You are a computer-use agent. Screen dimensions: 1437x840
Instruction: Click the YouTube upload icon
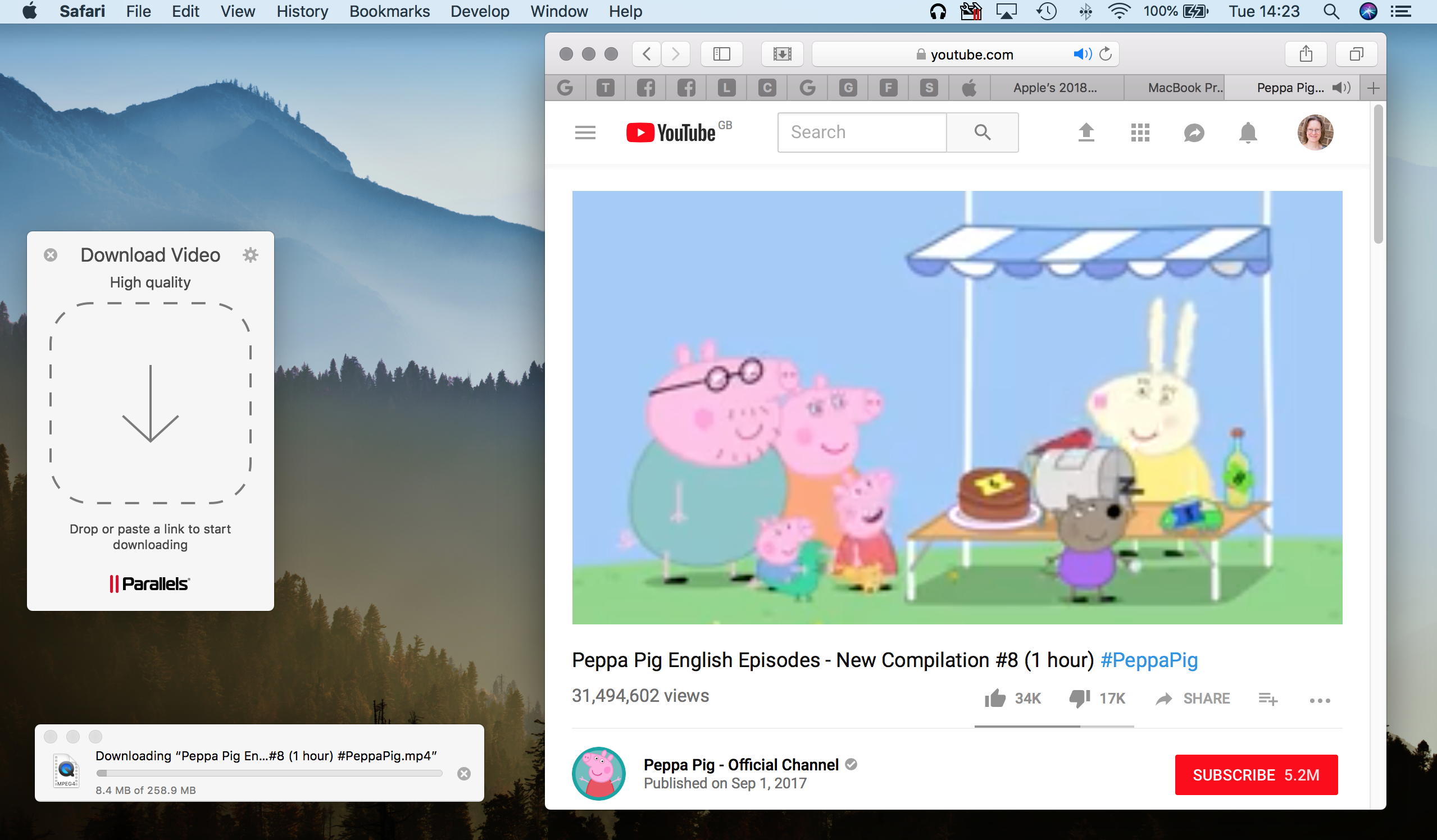pos(1086,132)
